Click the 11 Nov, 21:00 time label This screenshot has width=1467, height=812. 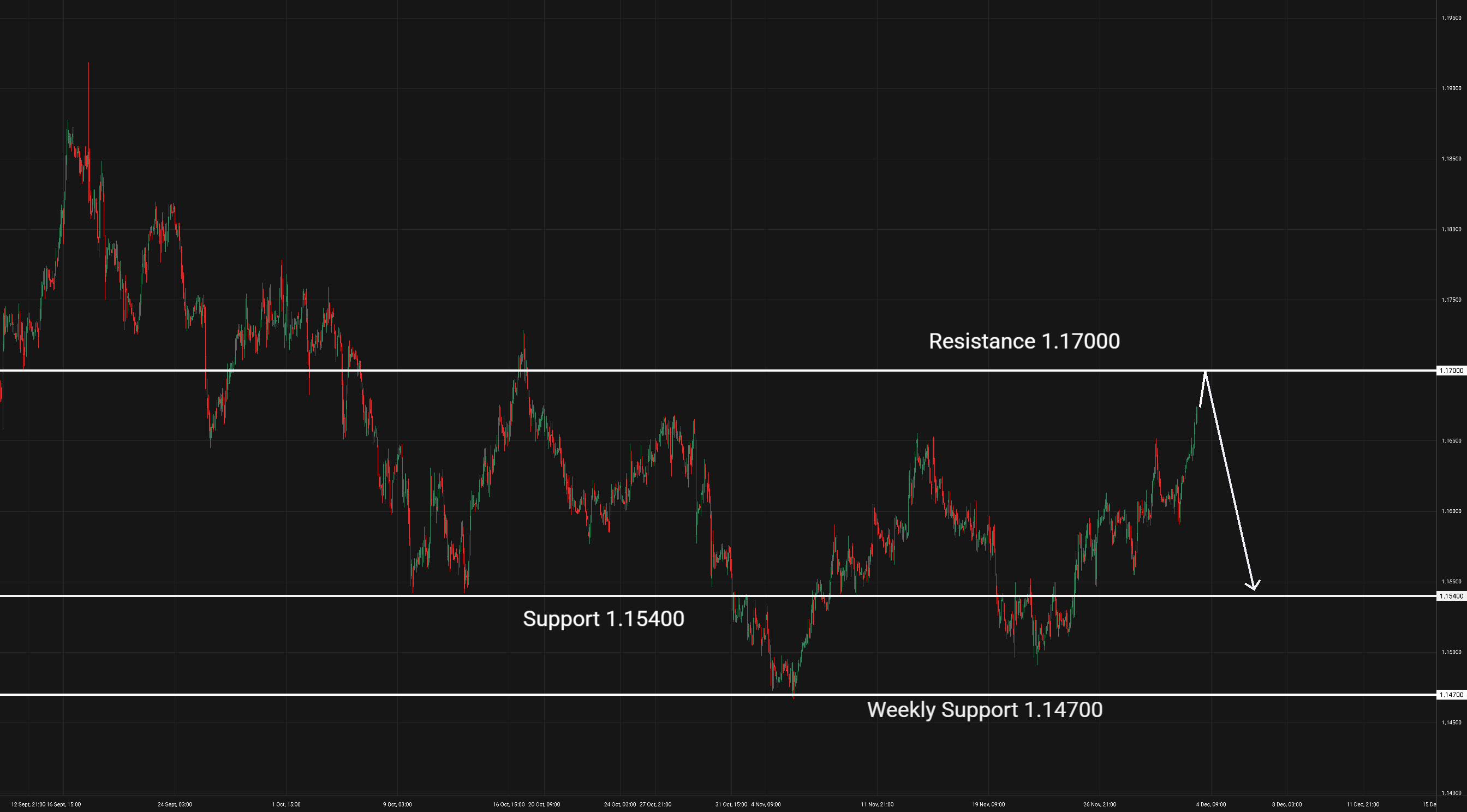coord(877,804)
